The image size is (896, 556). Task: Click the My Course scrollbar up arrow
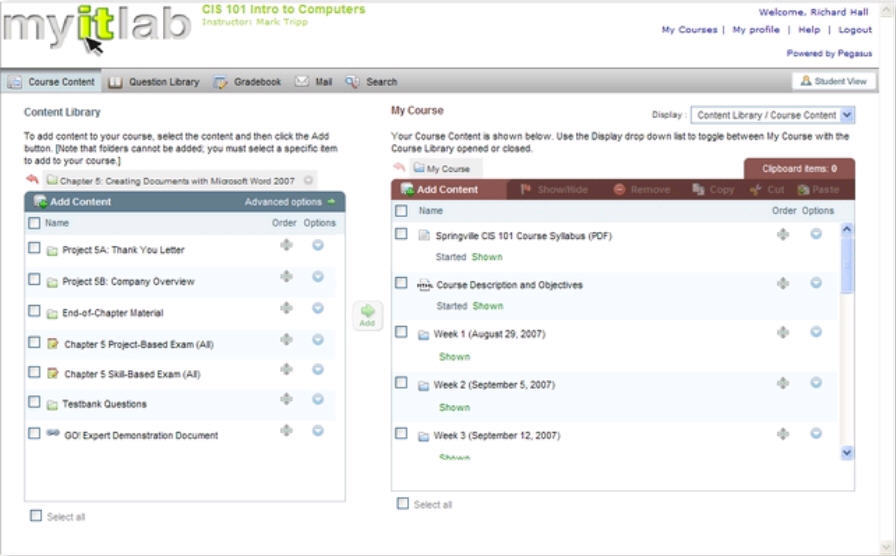click(x=847, y=229)
